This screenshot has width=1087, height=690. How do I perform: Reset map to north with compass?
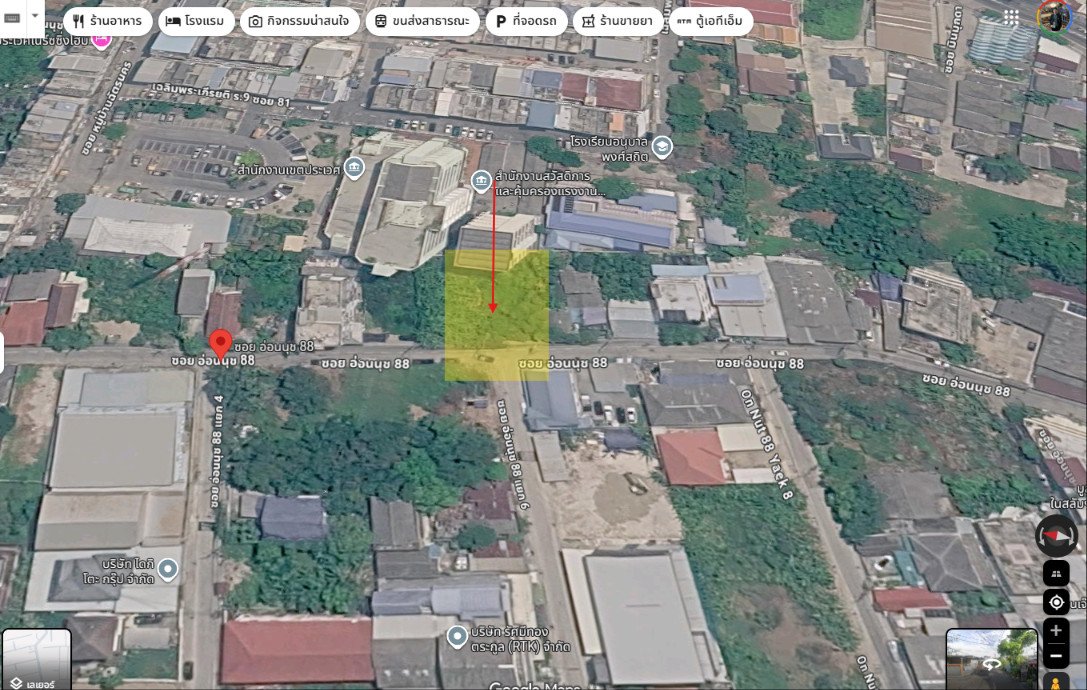click(1056, 536)
